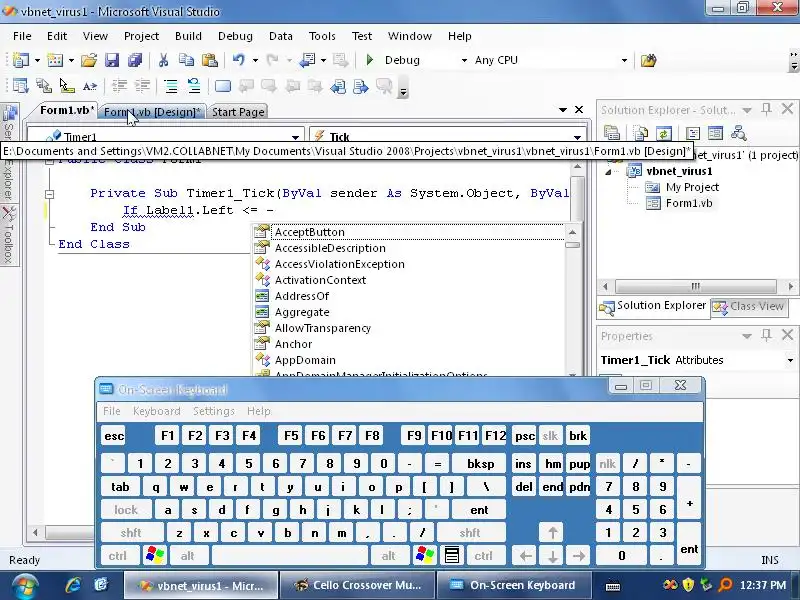This screenshot has width=800, height=600.
Task: Click the esc key on On-Screen Keyboard
Action: coord(114,436)
